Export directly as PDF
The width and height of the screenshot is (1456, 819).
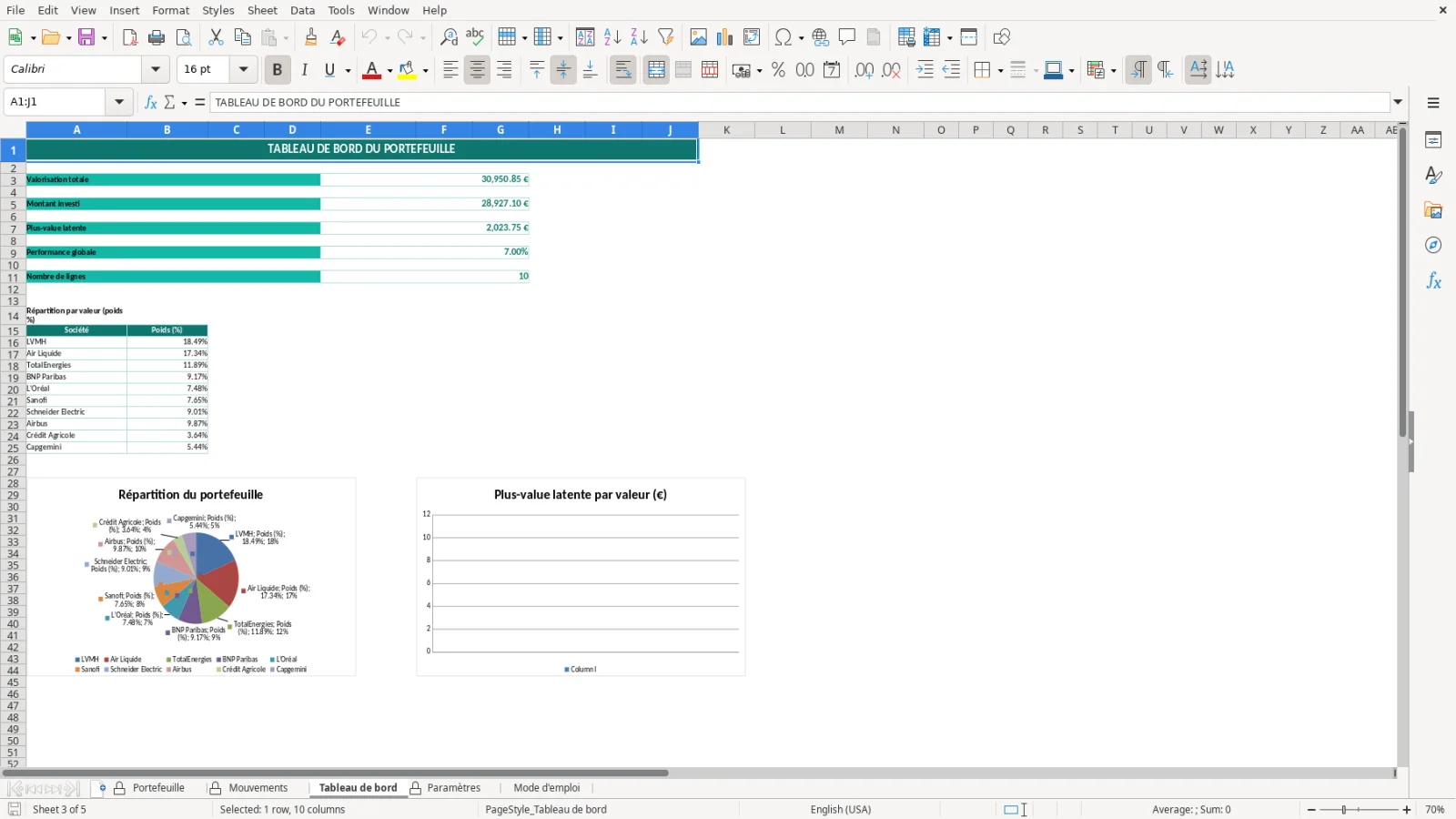[x=130, y=37]
